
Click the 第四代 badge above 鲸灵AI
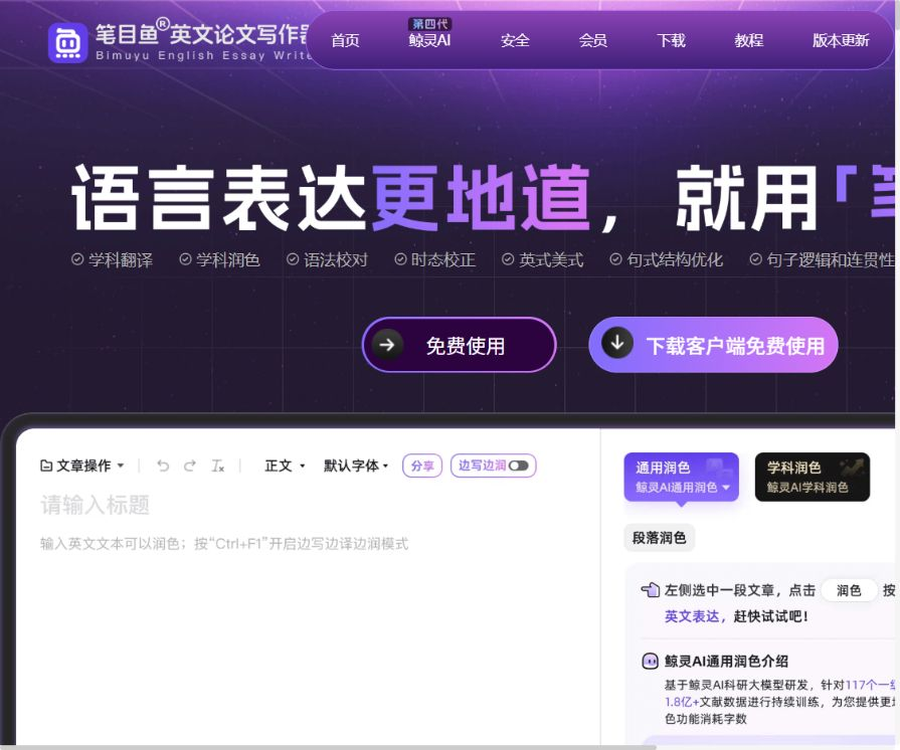[430, 24]
